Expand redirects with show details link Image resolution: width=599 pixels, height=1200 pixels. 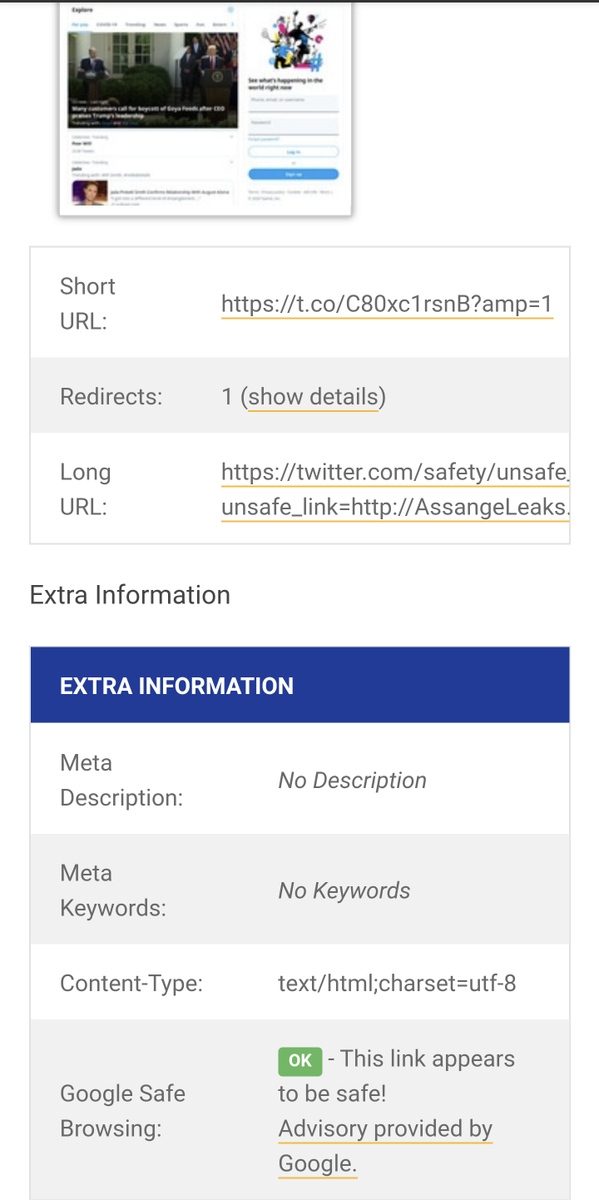coord(314,397)
